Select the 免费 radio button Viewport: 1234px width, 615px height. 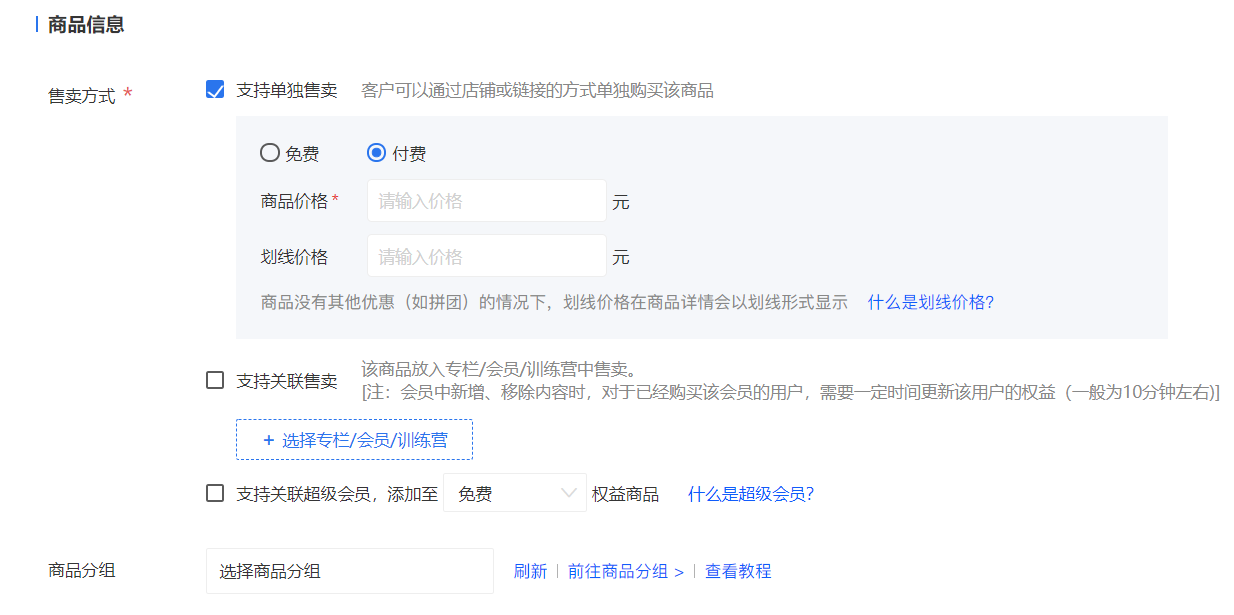tap(269, 153)
